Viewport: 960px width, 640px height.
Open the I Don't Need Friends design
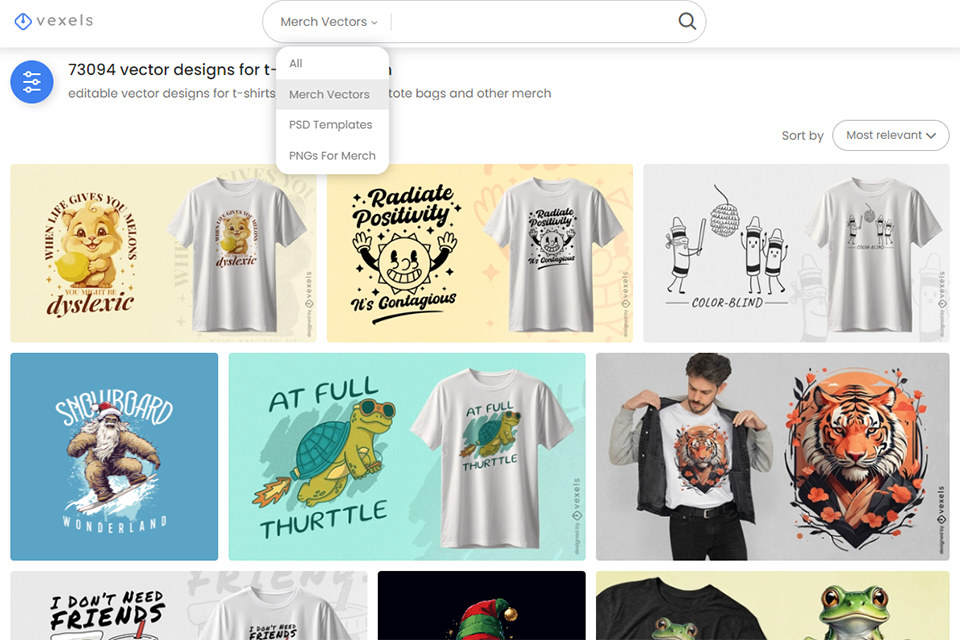pyautogui.click(x=189, y=606)
